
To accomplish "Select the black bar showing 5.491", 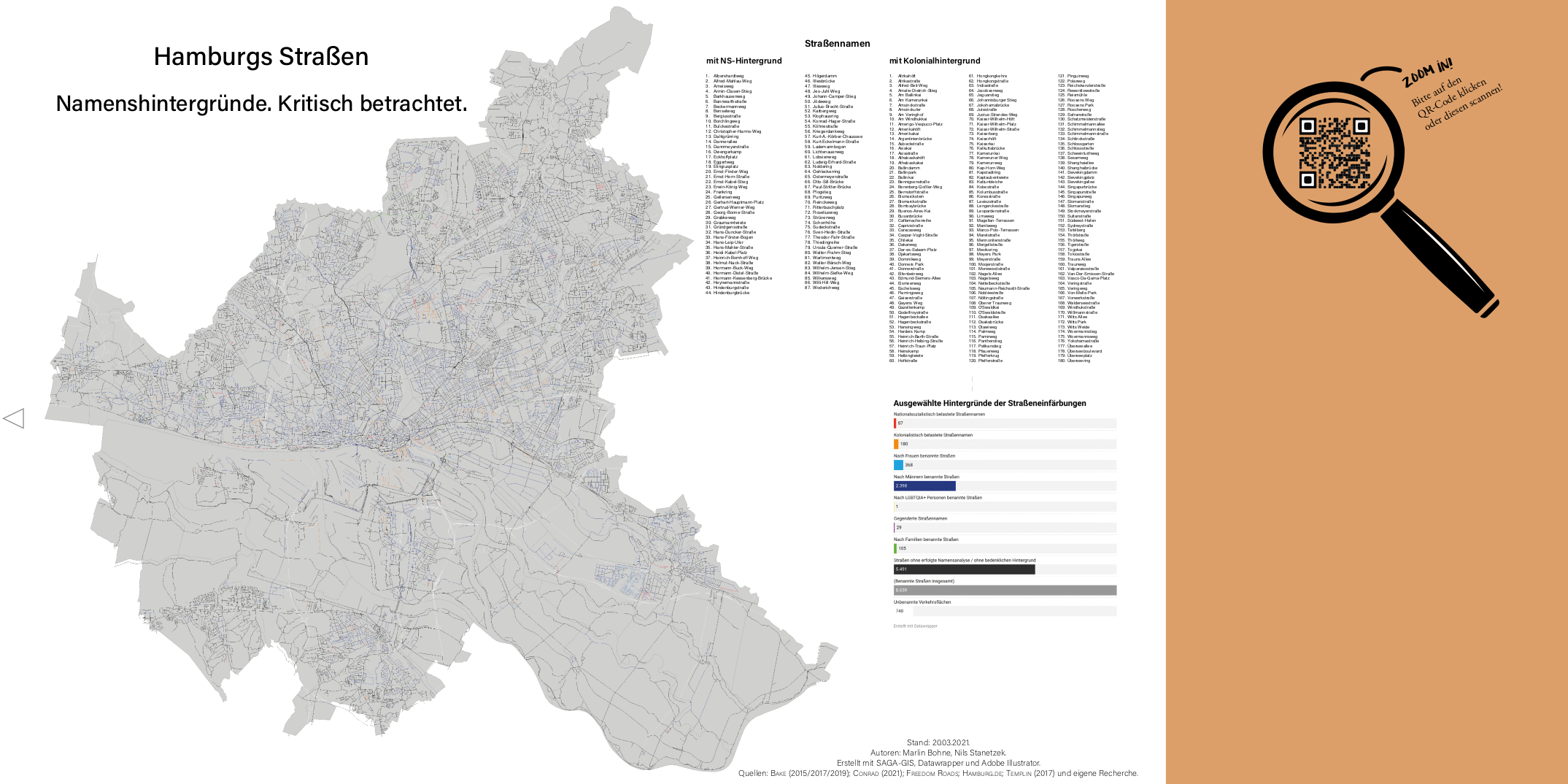I will tap(964, 569).
